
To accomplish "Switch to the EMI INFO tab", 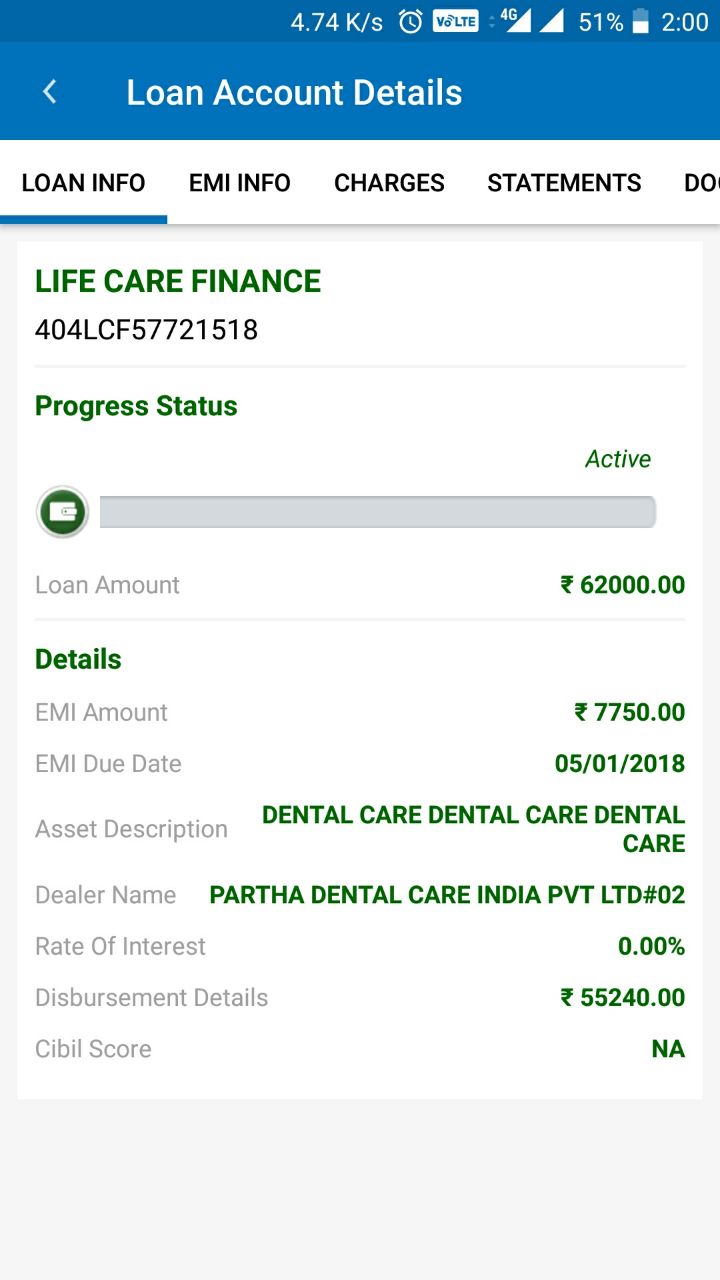I will 240,183.
